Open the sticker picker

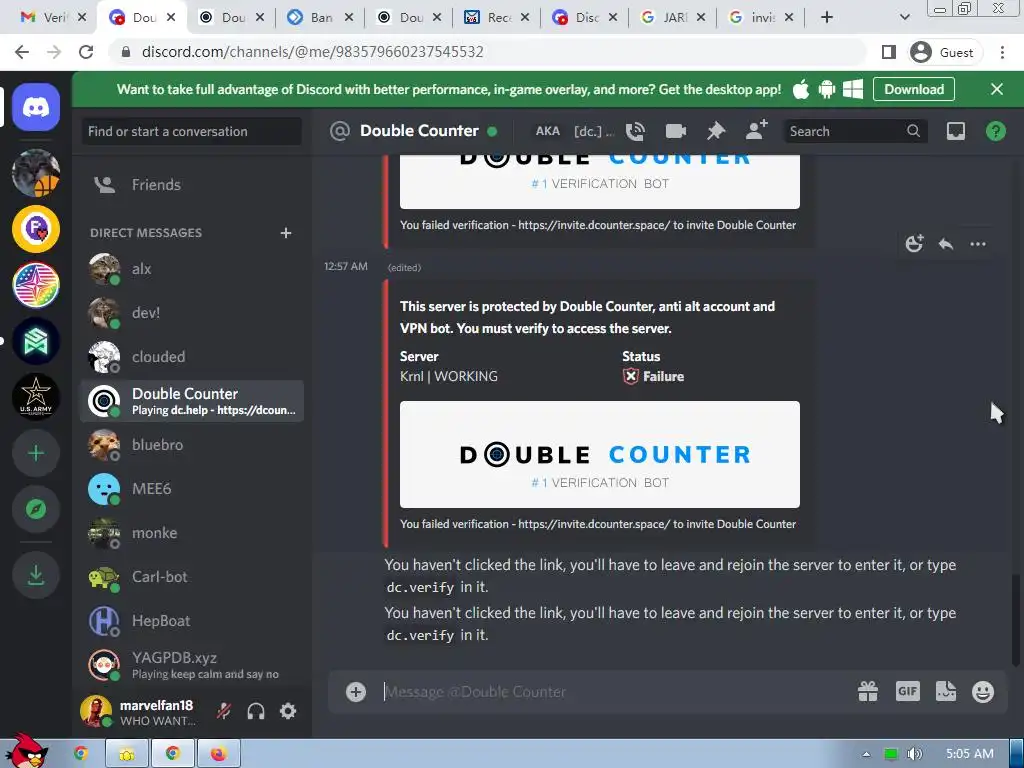(946, 691)
